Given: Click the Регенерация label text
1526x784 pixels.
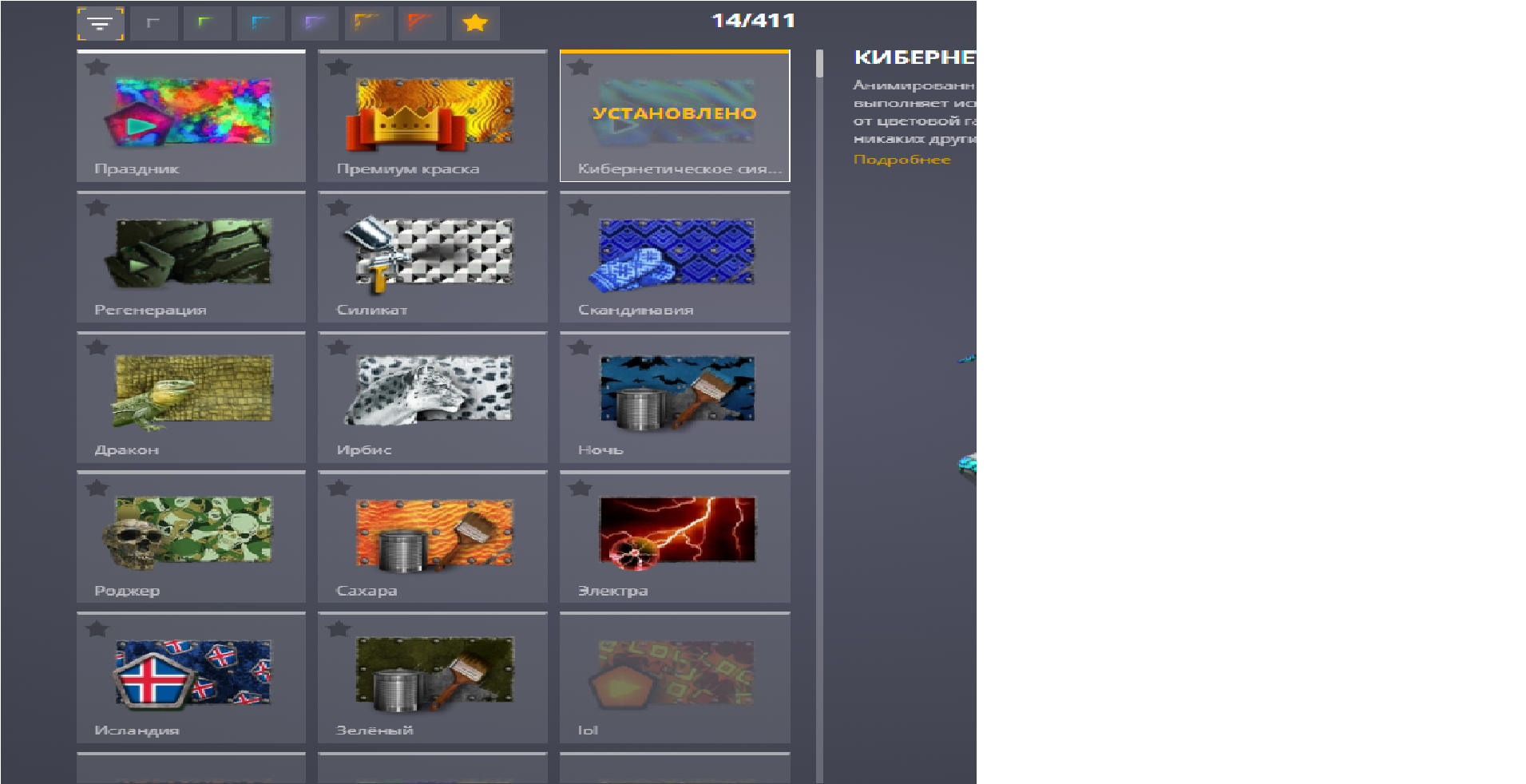Looking at the screenshot, I should [150, 310].
